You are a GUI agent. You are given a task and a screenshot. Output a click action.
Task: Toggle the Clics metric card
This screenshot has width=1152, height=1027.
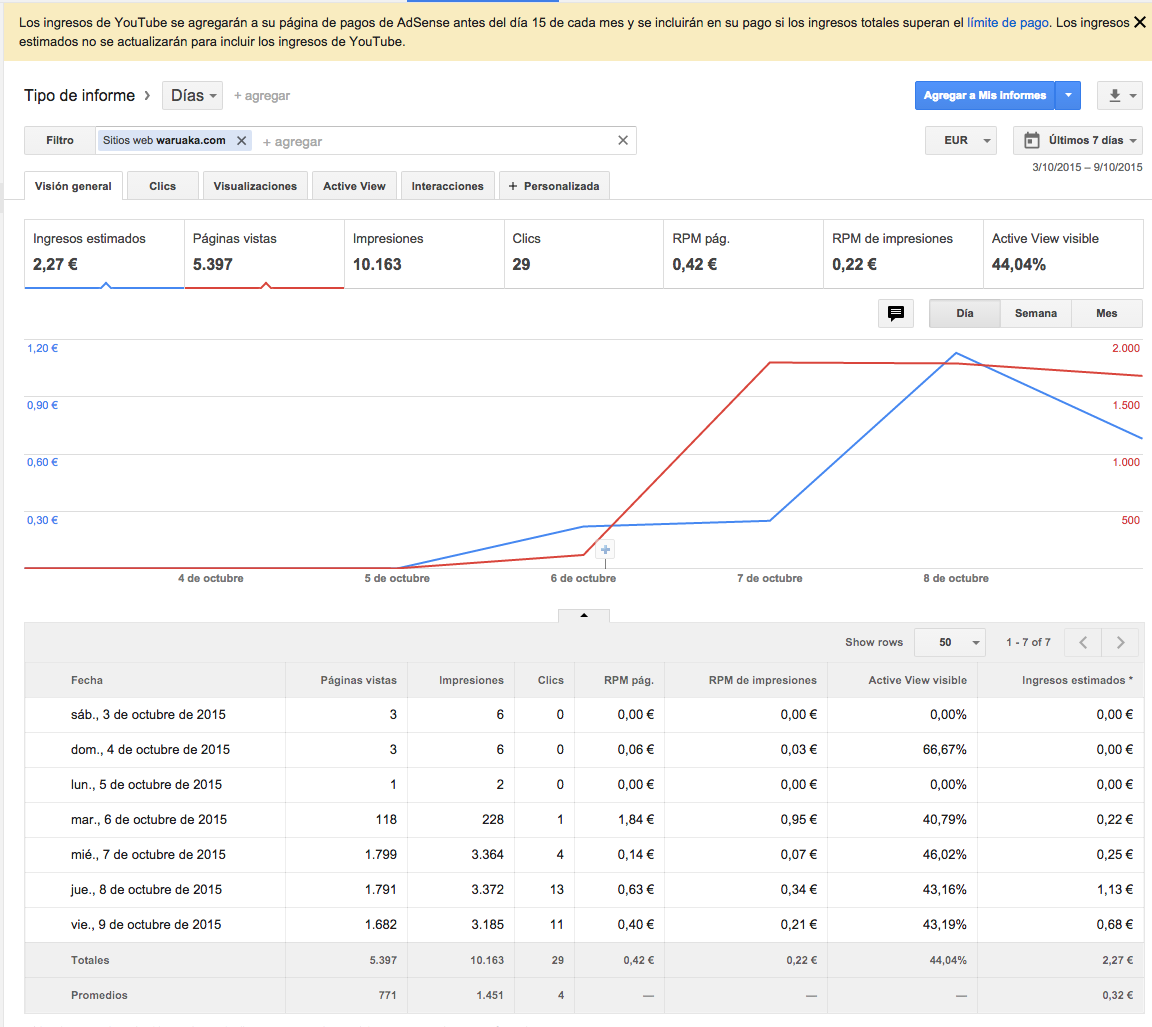(584, 253)
